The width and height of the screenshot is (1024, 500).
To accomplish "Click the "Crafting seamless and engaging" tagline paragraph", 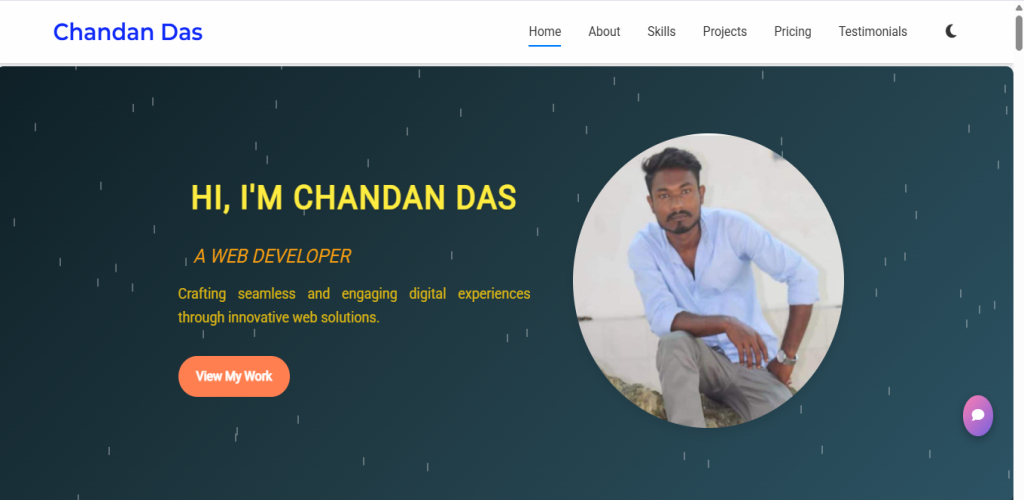I will tap(354, 305).
